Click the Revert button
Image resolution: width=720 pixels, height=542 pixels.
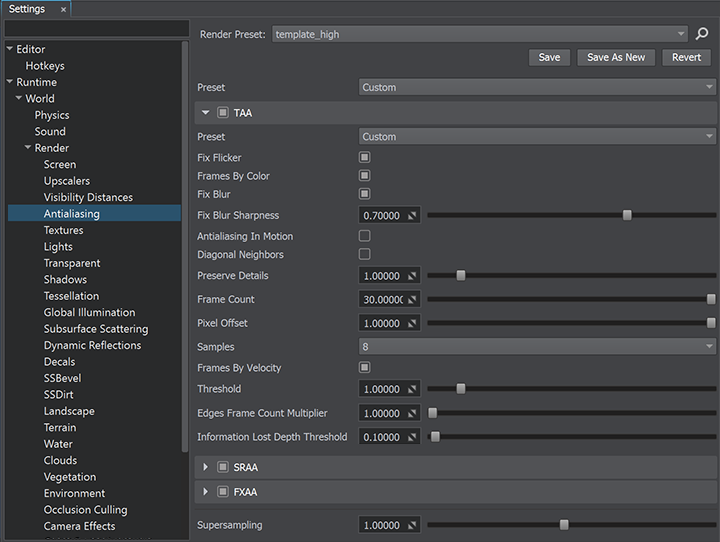[x=686, y=57]
